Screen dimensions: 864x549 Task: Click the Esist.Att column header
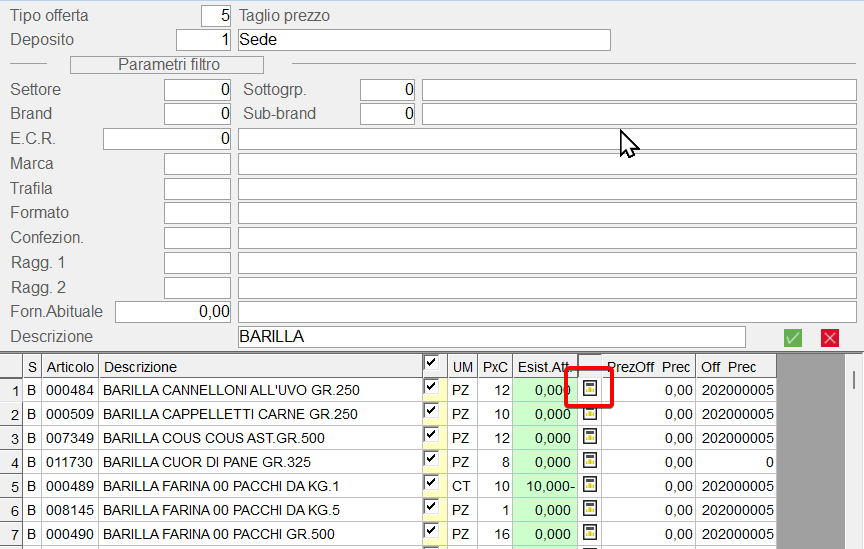[545, 367]
